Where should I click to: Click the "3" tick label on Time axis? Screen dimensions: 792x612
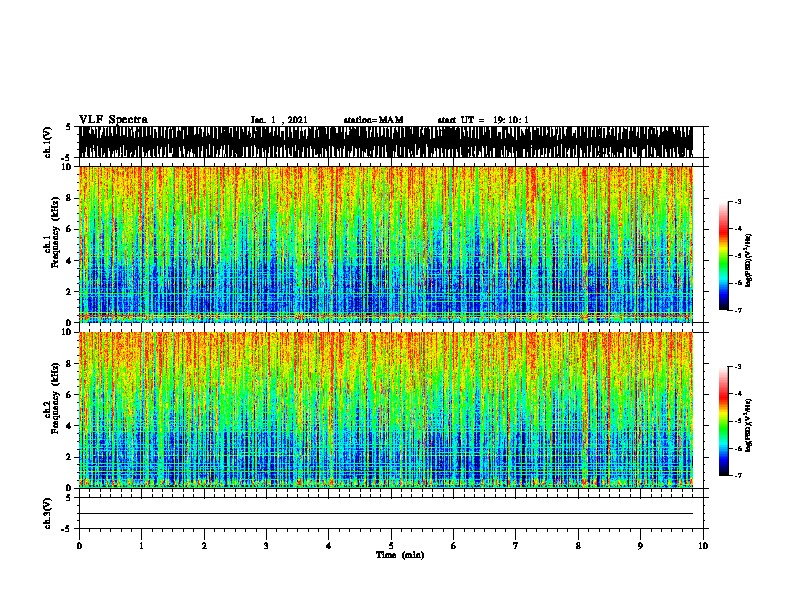266,546
